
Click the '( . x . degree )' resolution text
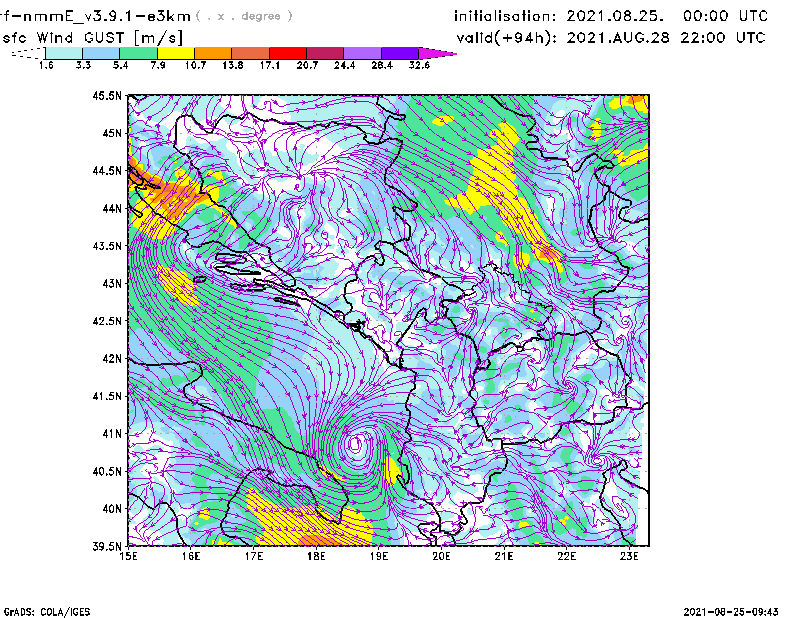[244, 16]
